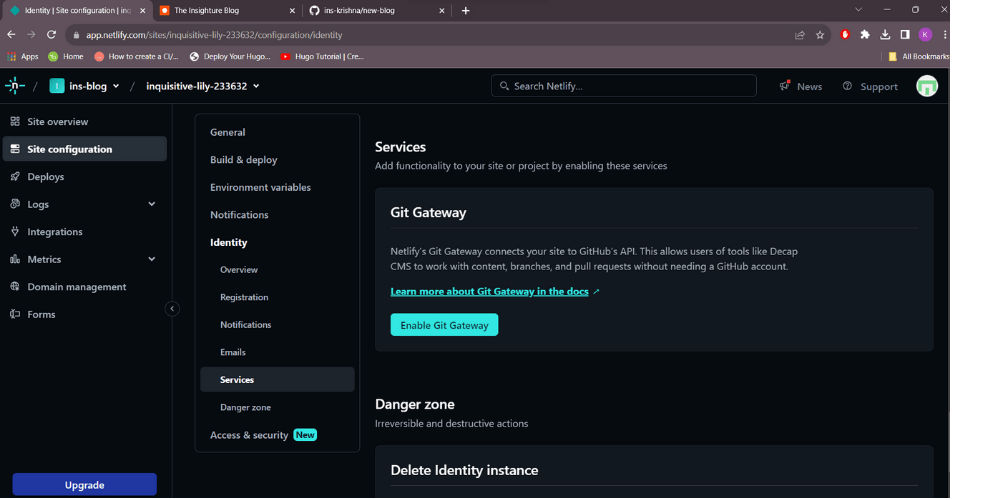Open the All Bookmarks folder

click(918, 56)
